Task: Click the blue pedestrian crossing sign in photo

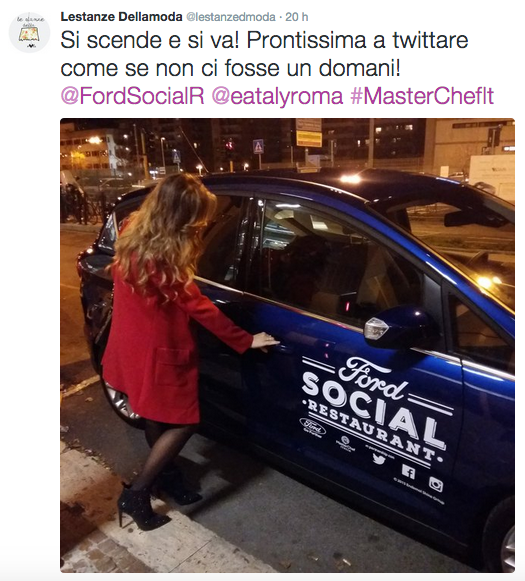Action: (x=258, y=146)
